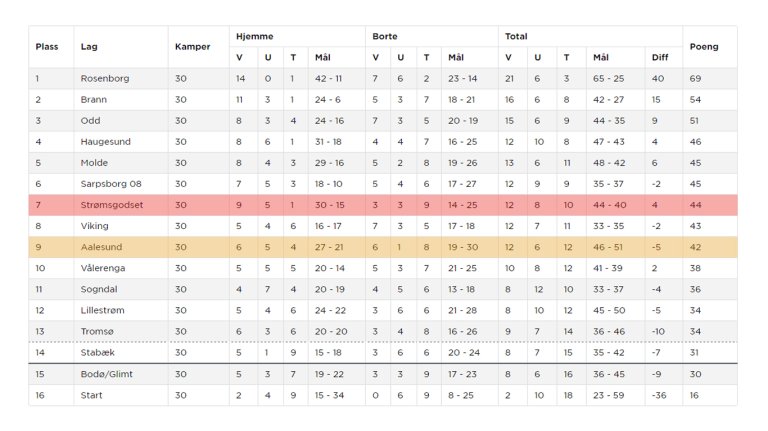This screenshot has height=431, width=768.
Task: Select the Sarpsborg 08 team name
Action: 109,184
